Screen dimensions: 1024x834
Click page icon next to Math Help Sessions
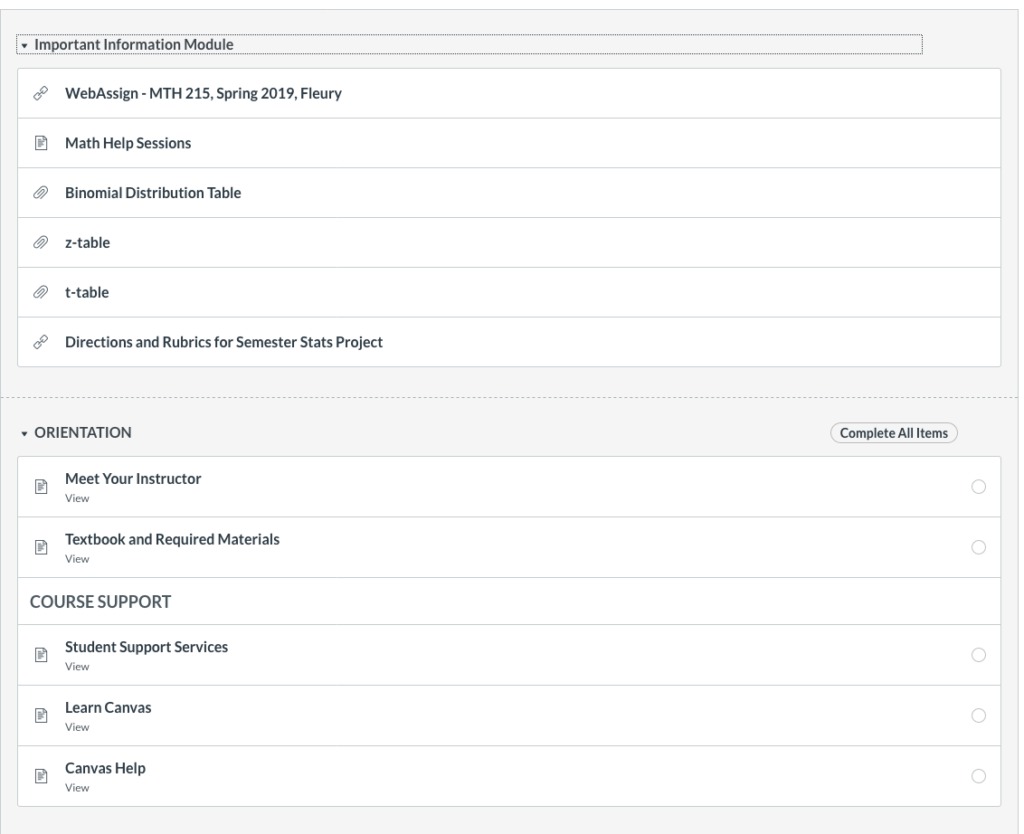(41, 144)
